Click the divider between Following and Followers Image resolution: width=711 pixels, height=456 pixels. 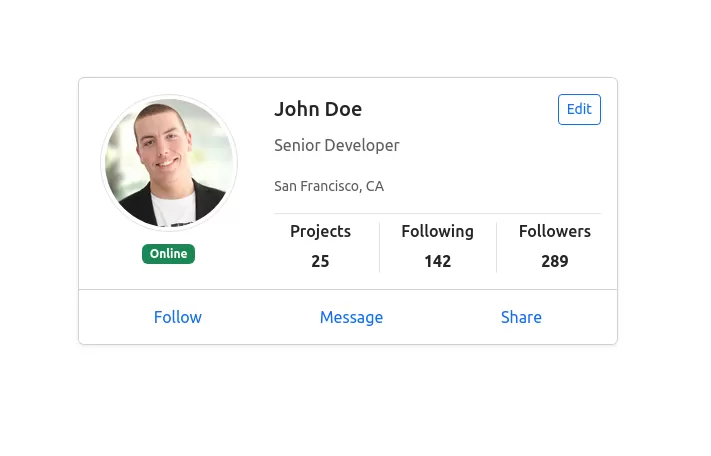(496, 247)
